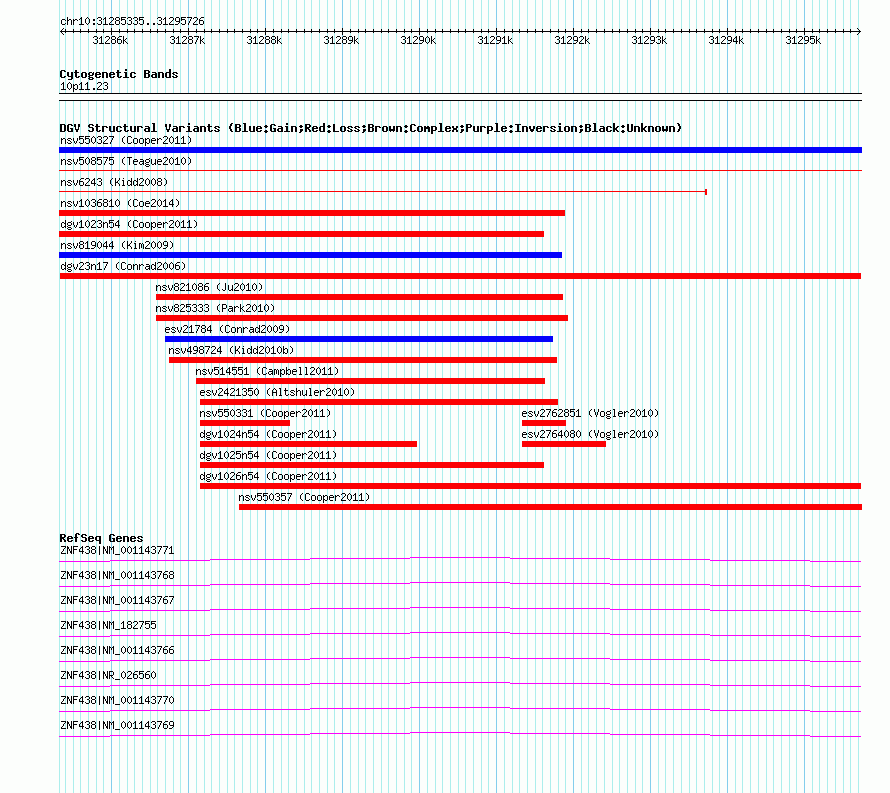The image size is (890, 793).
Task: Click the 31294k ruler tick label
Action: coord(726,40)
